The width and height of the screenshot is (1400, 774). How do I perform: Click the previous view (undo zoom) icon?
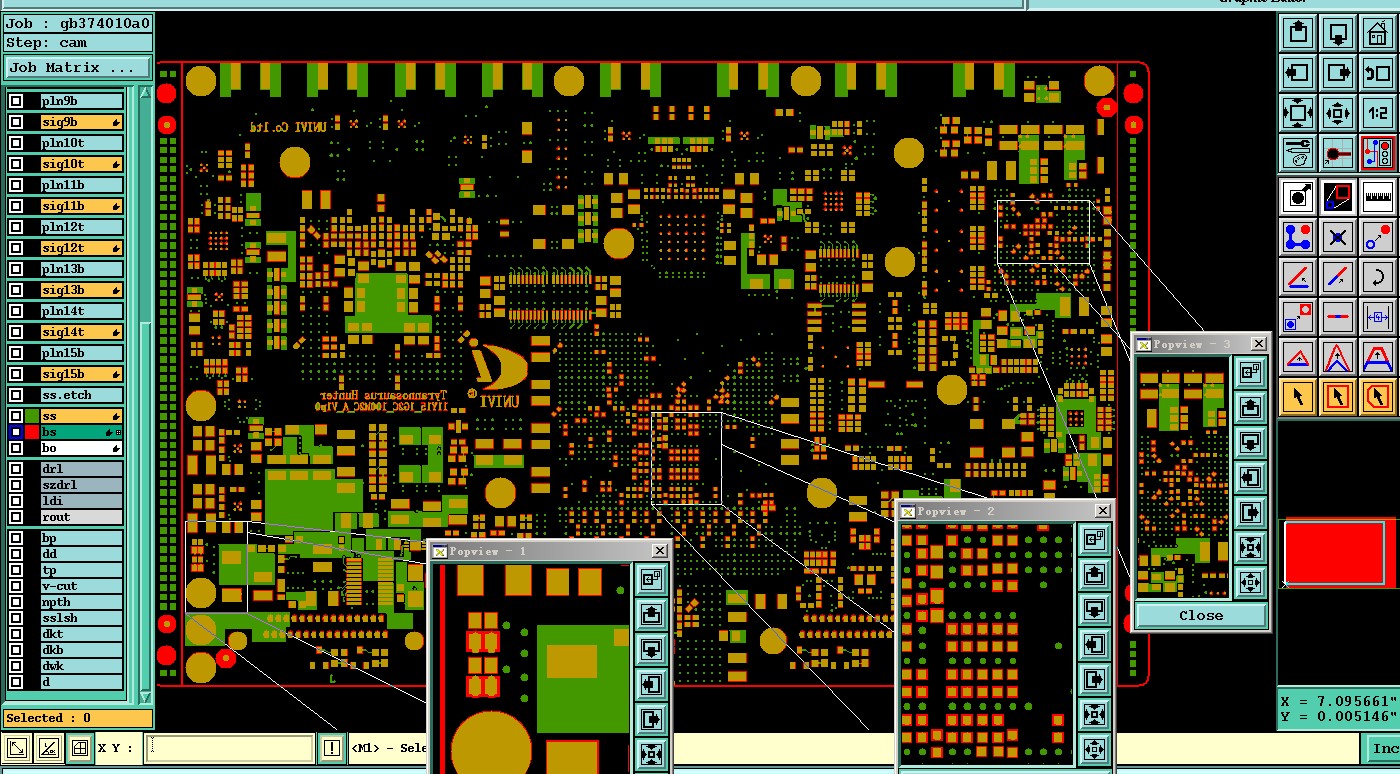point(1378,72)
